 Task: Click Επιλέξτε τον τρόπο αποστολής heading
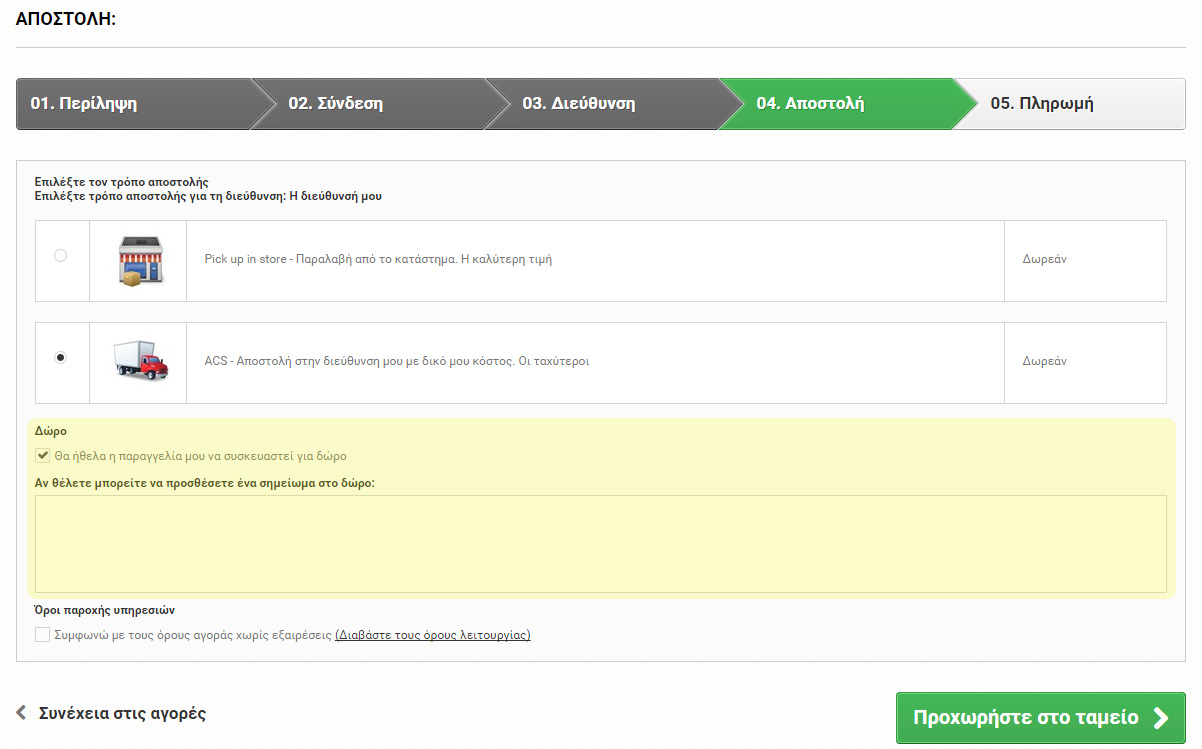click(x=121, y=182)
